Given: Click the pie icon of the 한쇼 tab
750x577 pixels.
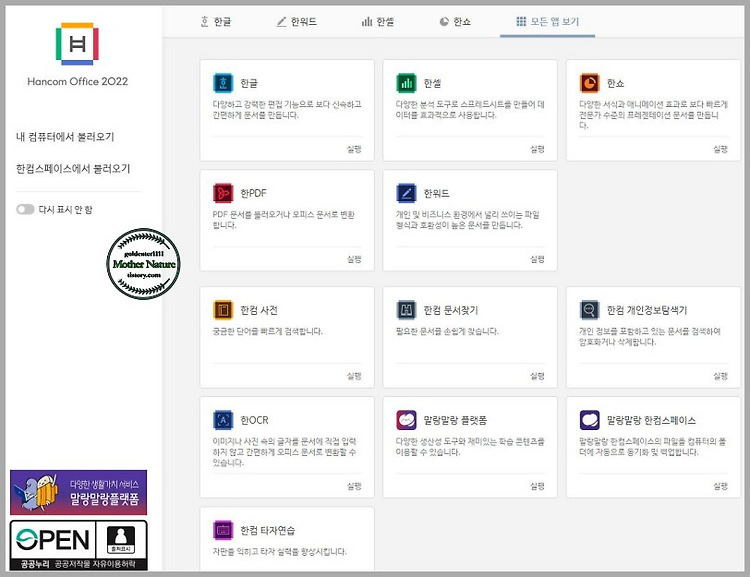Looking at the screenshot, I should (444, 22).
